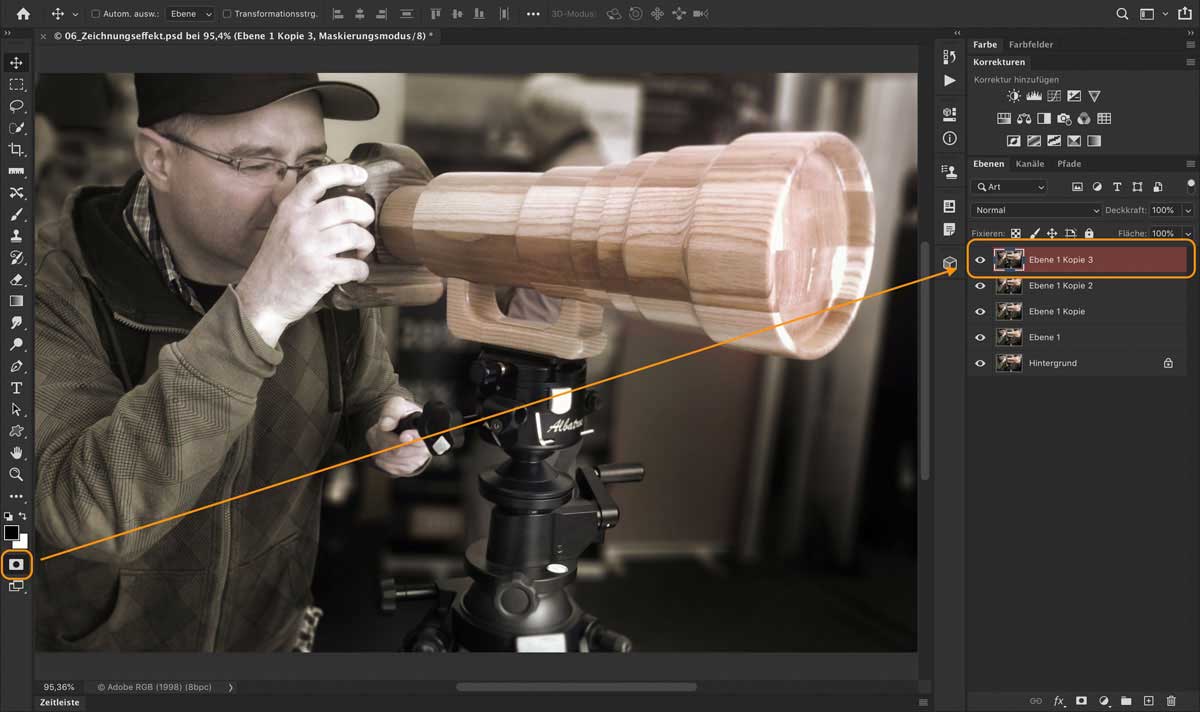Image resolution: width=1200 pixels, height=712 pixels.
Task: Pick the Type tool in the toolbar
Action: [16, 388]
